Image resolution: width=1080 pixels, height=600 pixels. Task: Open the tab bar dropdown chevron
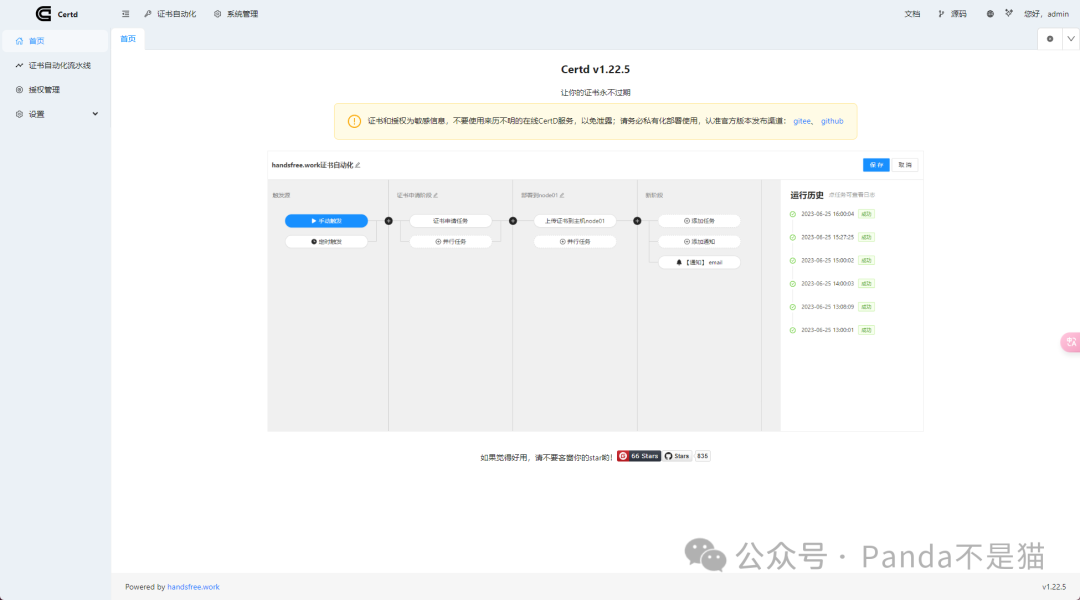1071,39
